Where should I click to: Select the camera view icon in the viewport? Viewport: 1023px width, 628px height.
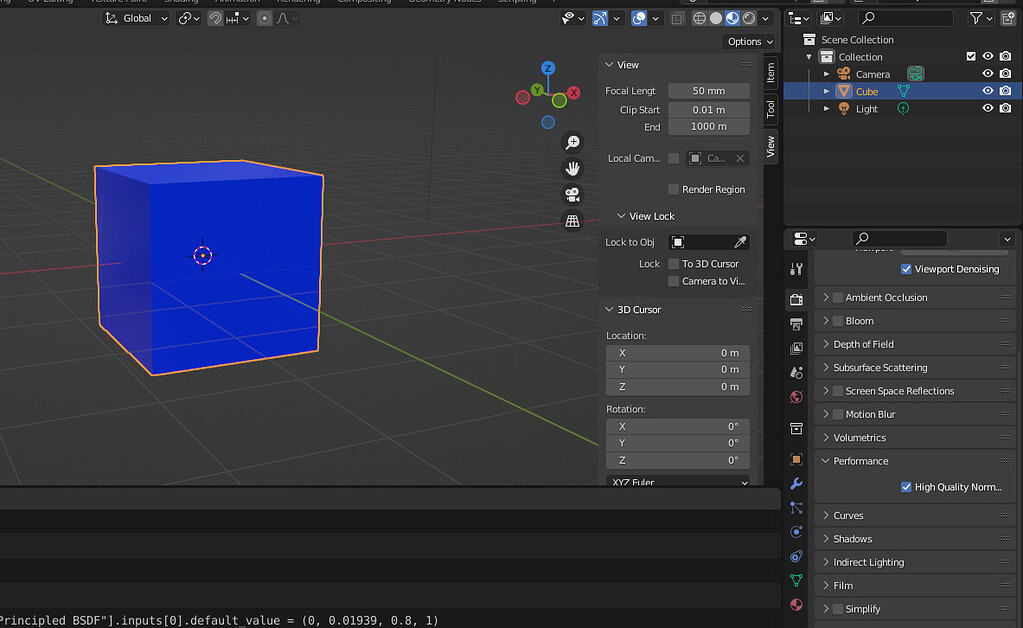(572, 195)
